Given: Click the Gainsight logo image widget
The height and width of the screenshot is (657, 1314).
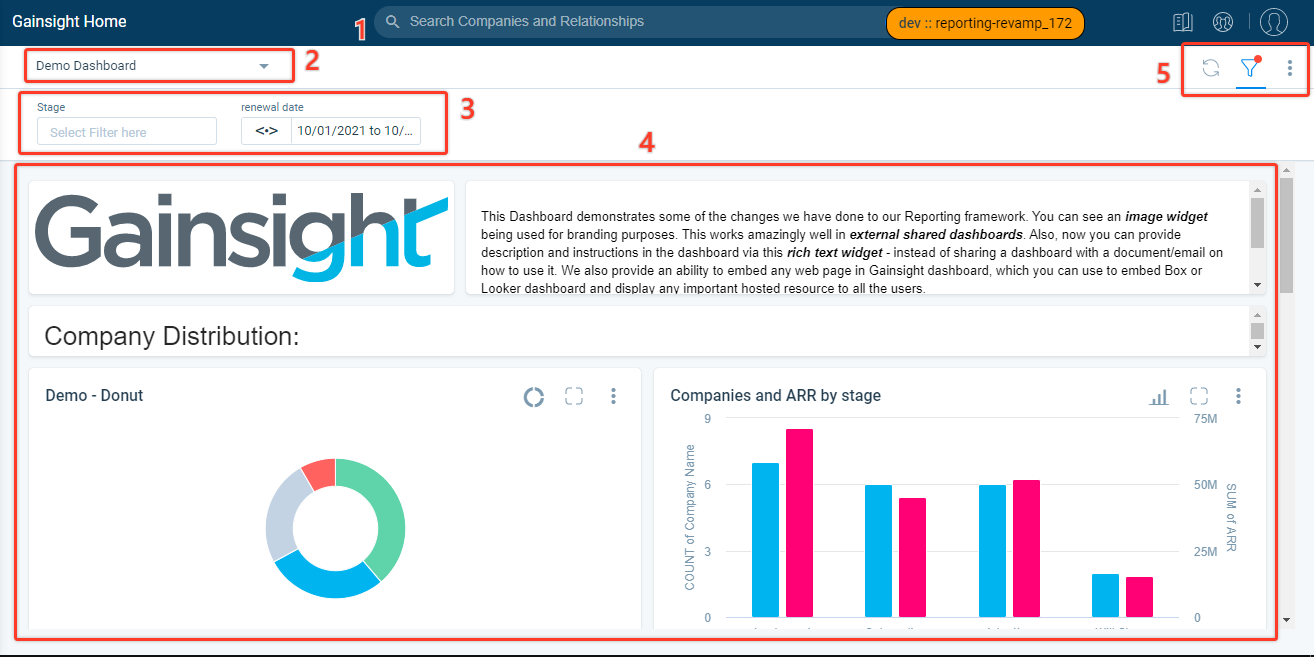Looking at the screenshot, I should 241,237.
